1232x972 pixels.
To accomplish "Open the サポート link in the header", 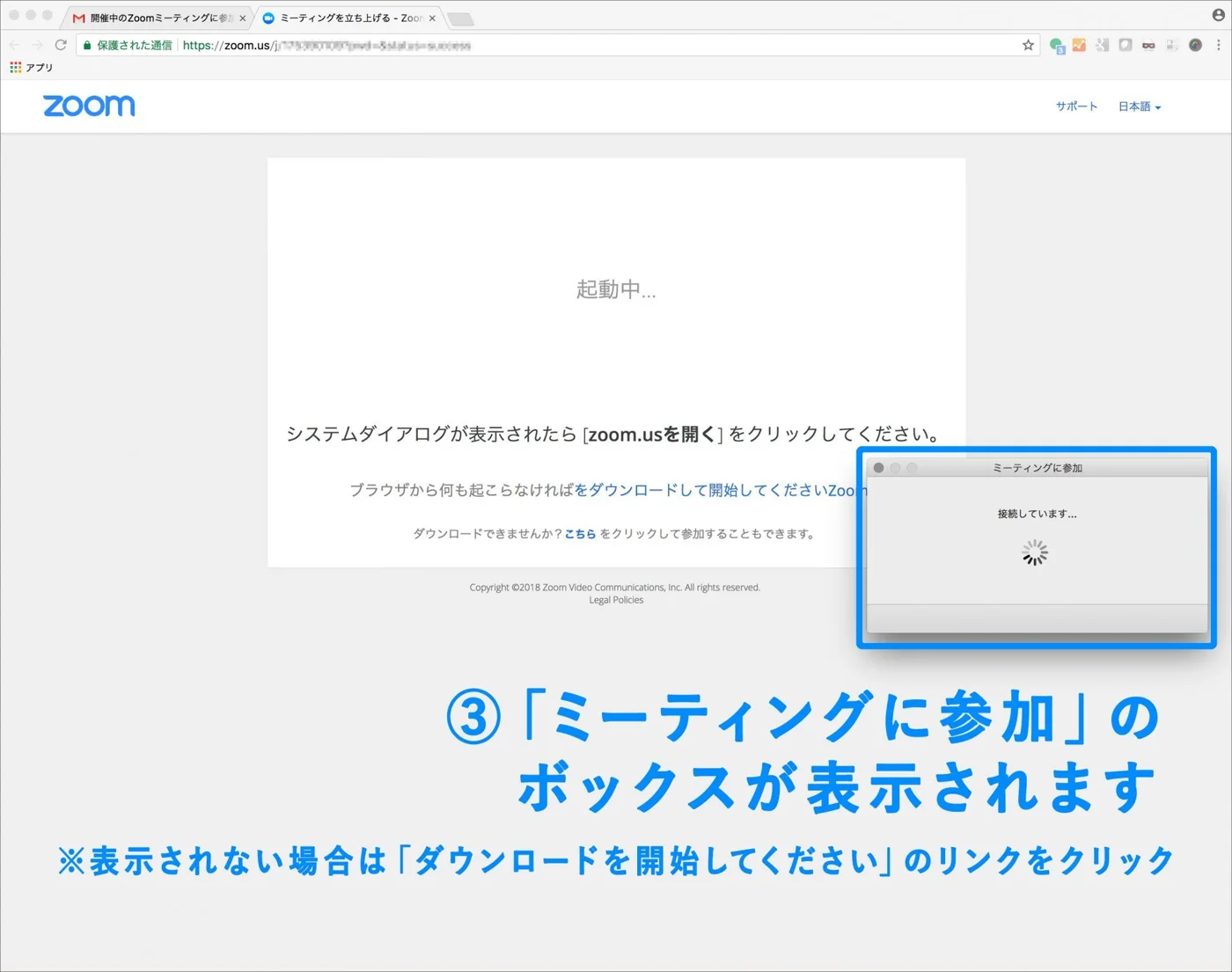I will 1077,106.
